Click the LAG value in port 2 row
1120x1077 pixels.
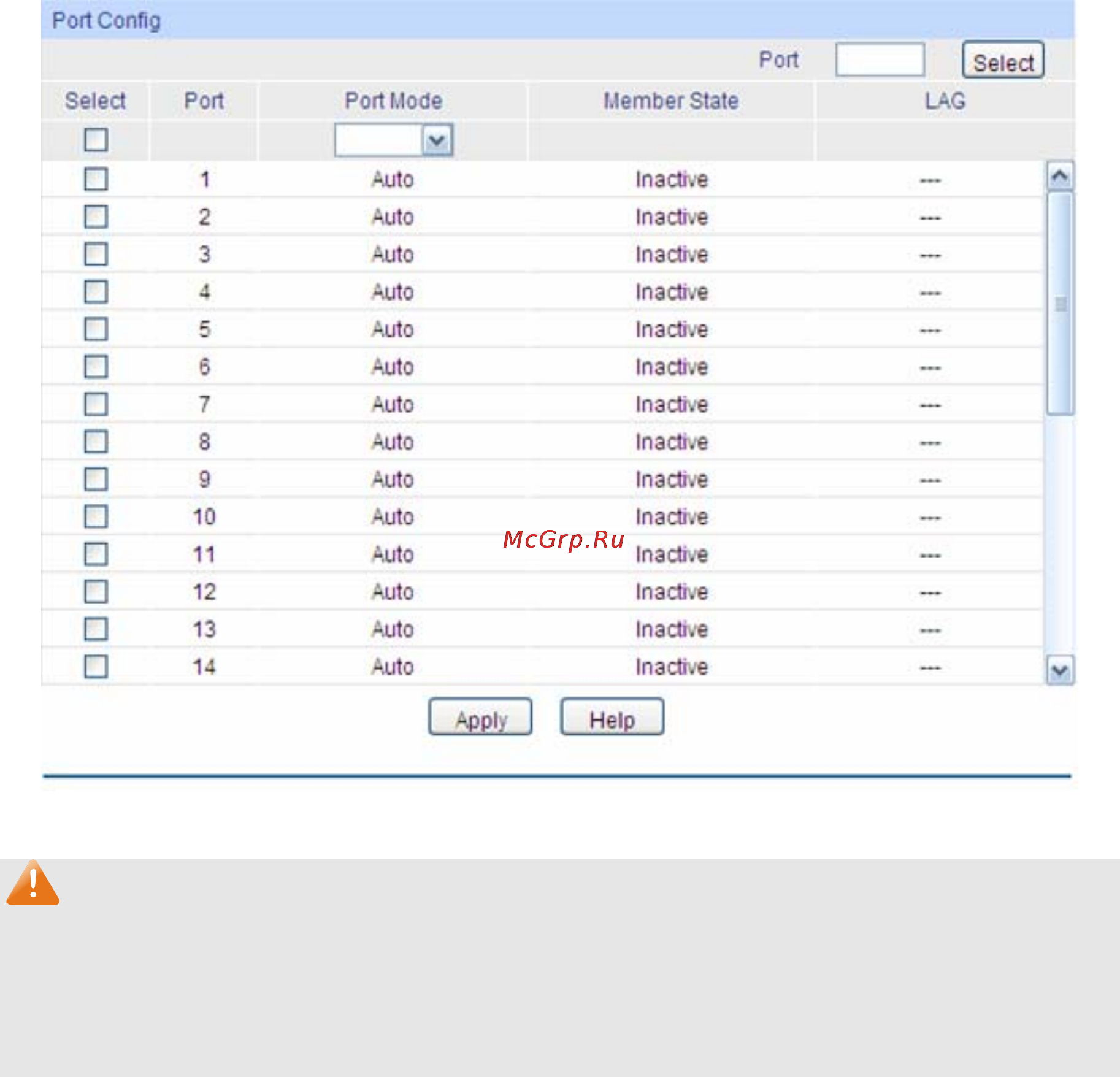[x=930, y=218]
